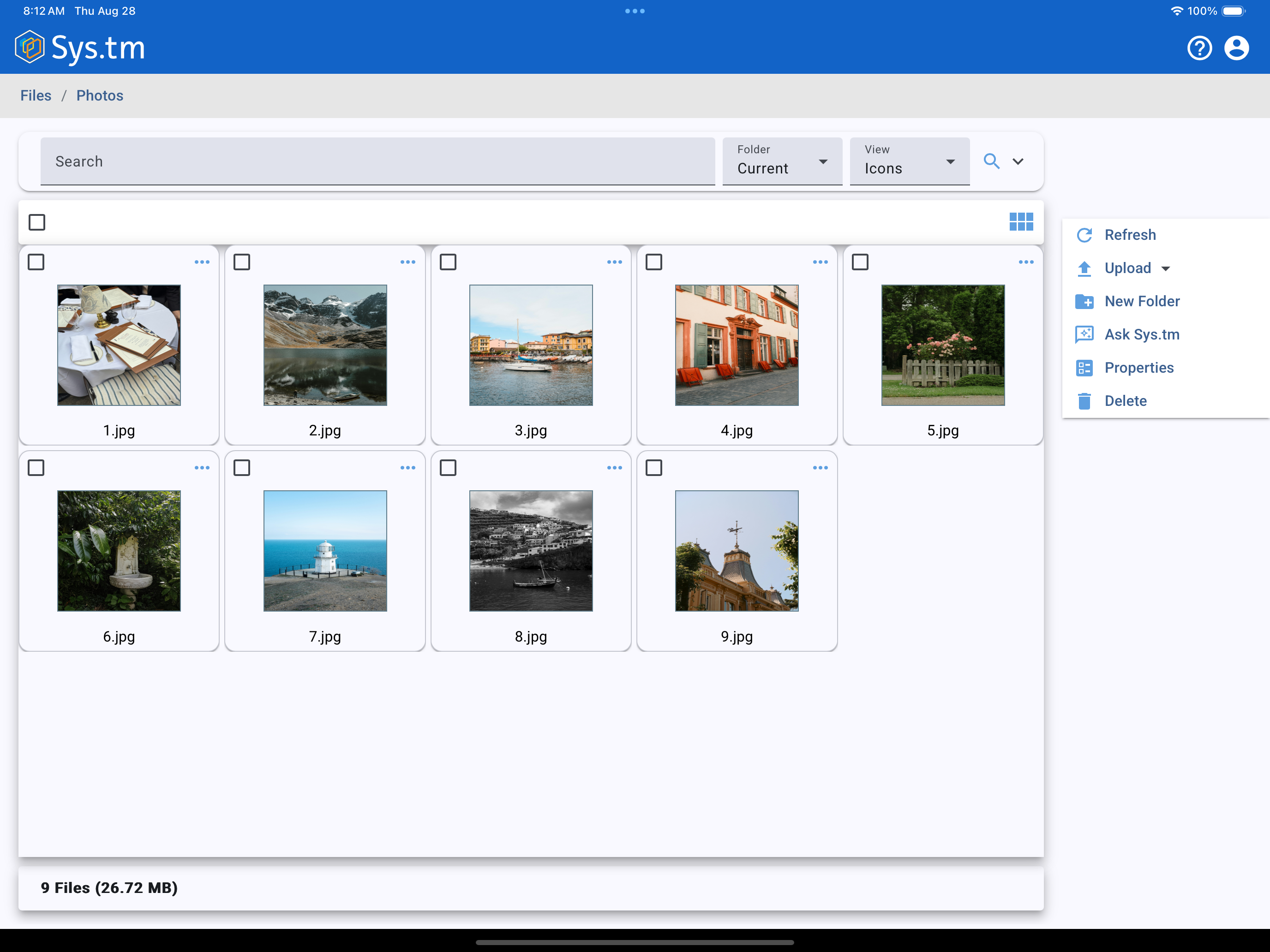The image size is (1270, 952).
Task: Toggle the select all files checkbox
Action: [x=37, y=222]
